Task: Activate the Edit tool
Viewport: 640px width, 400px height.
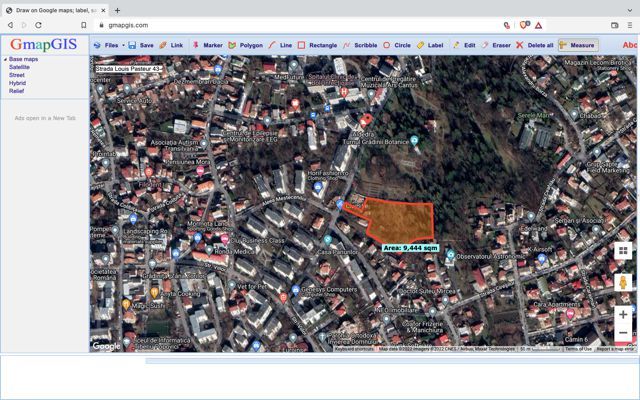Action: tap(464, 45)
